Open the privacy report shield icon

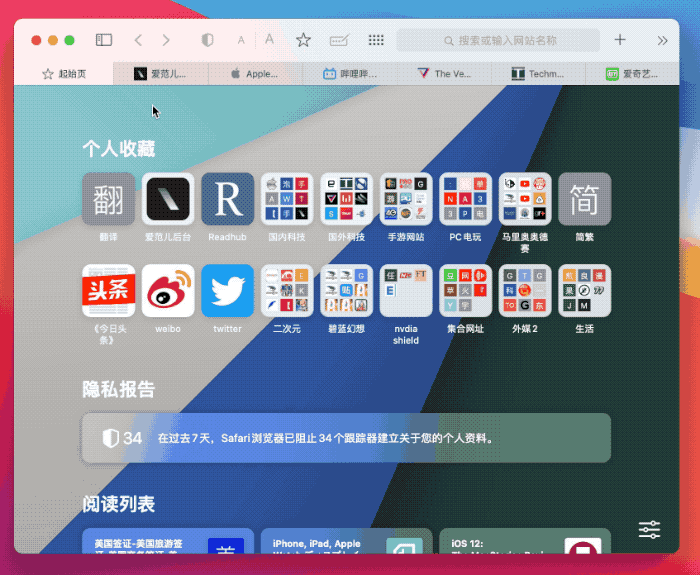(207, 40)
